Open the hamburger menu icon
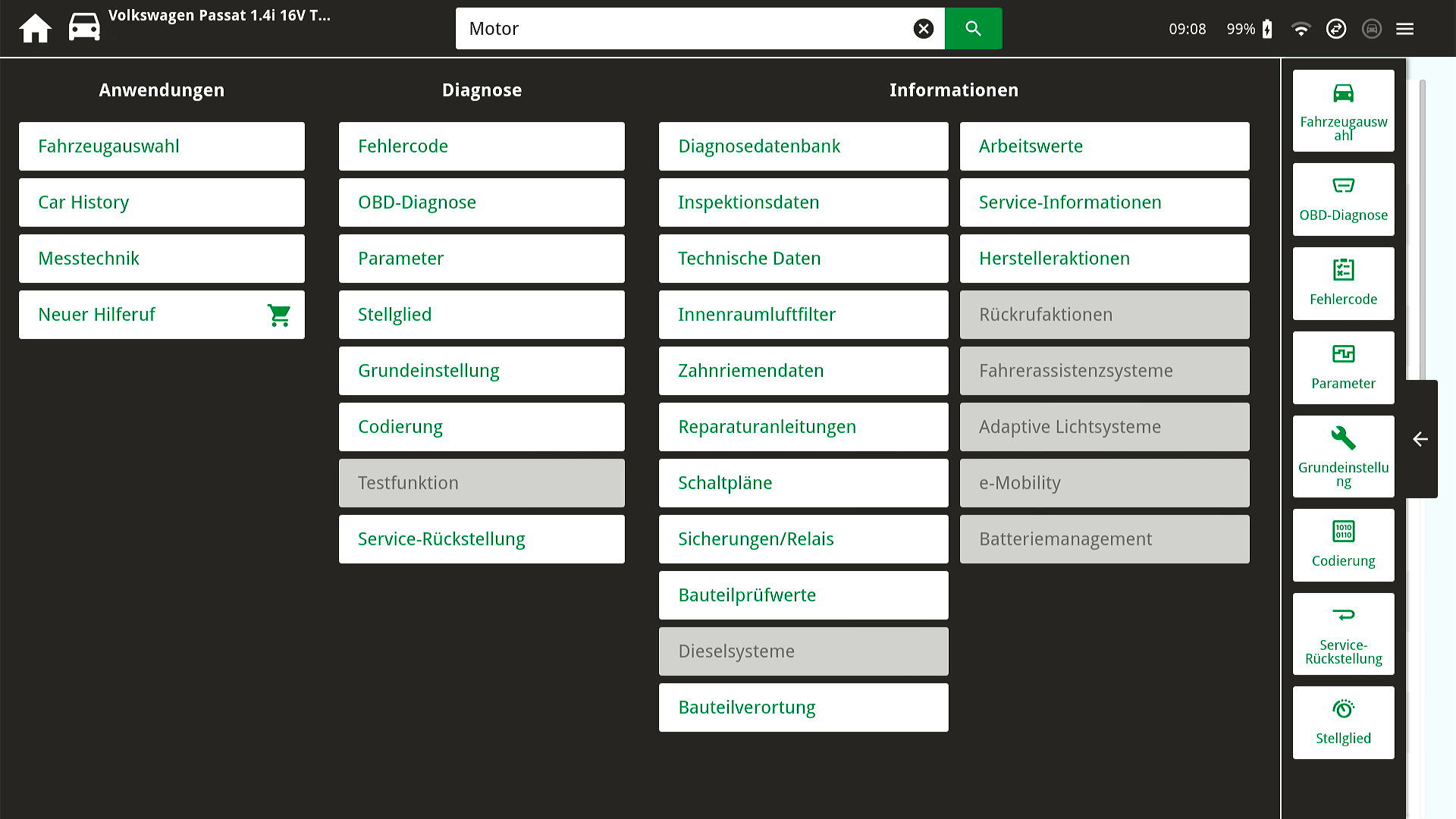This screenshot has height=819, width=1456. (x=1404, y=29)
